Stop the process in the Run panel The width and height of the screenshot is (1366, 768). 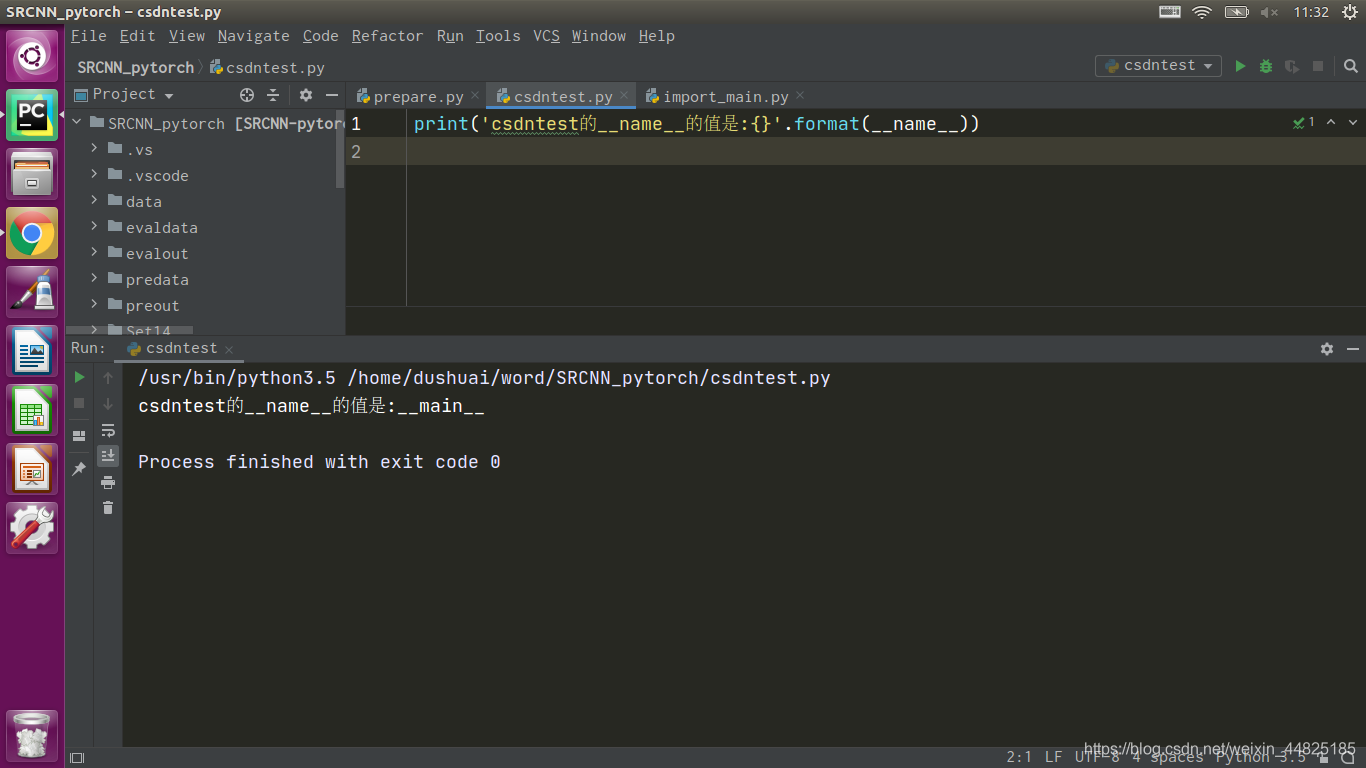79,403
